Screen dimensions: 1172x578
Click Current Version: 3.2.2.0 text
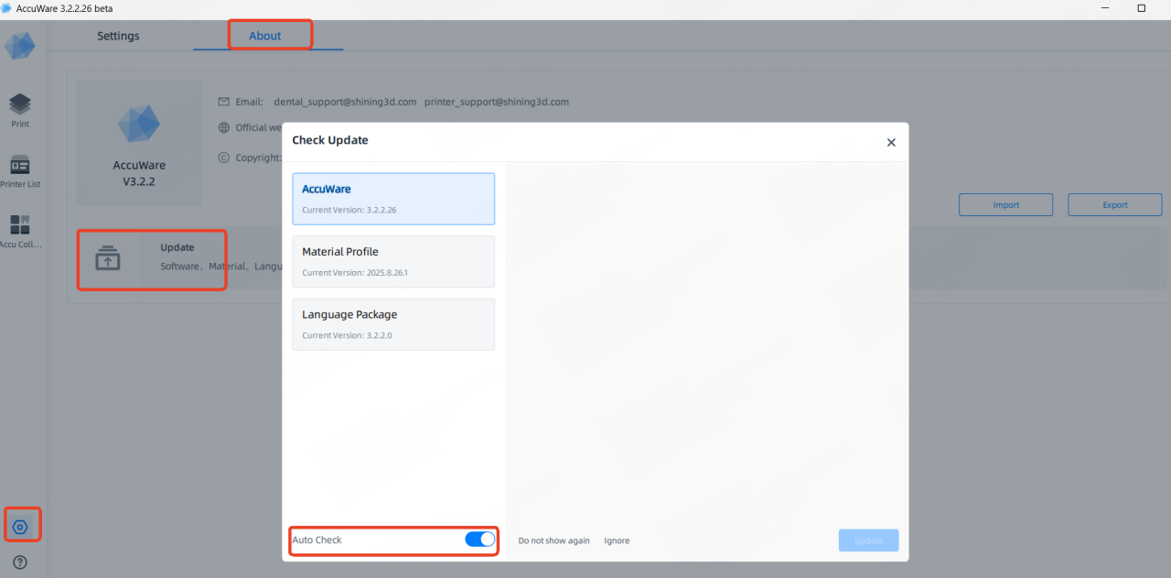(x=347, y=336)
